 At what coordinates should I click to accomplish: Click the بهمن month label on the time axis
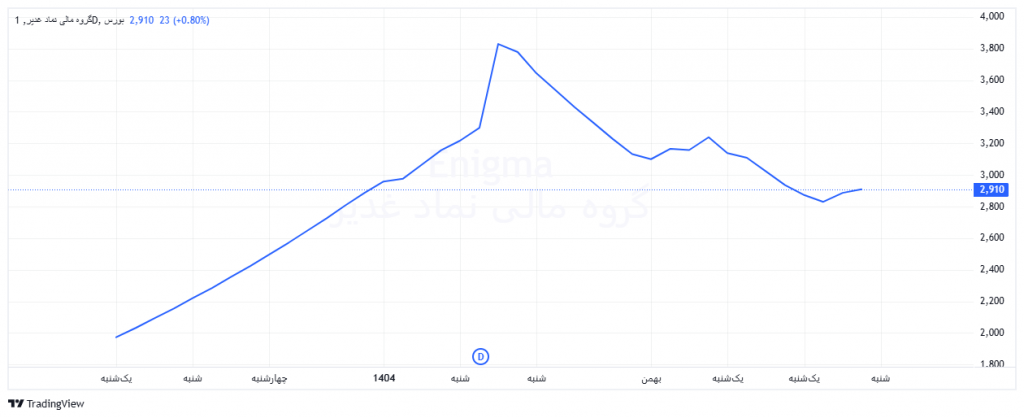[653, 379]
